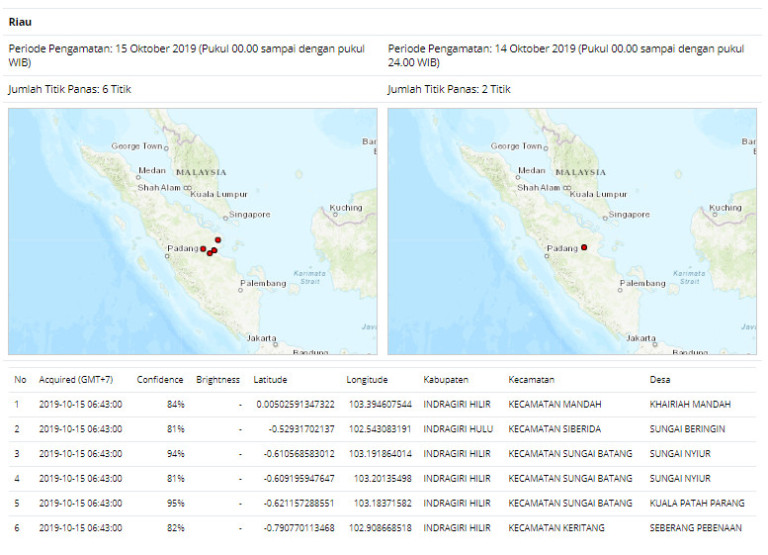Select the Desa column header

[660, 380]
